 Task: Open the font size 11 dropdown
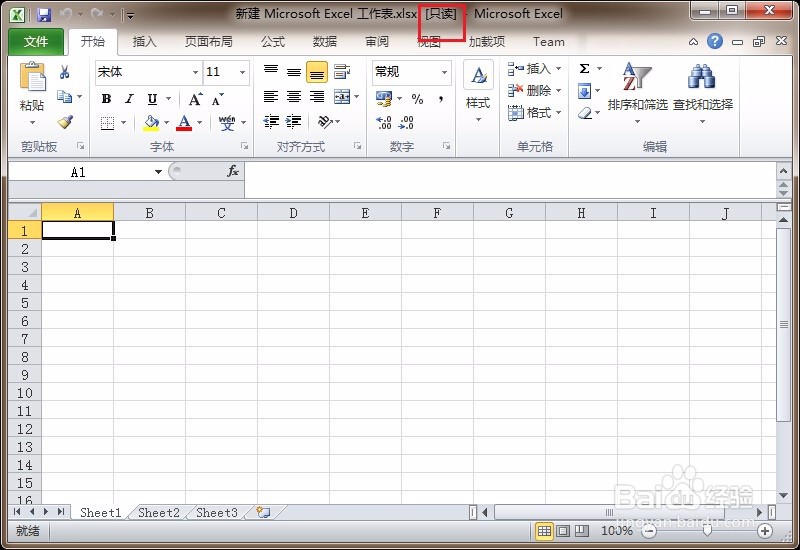242,72
